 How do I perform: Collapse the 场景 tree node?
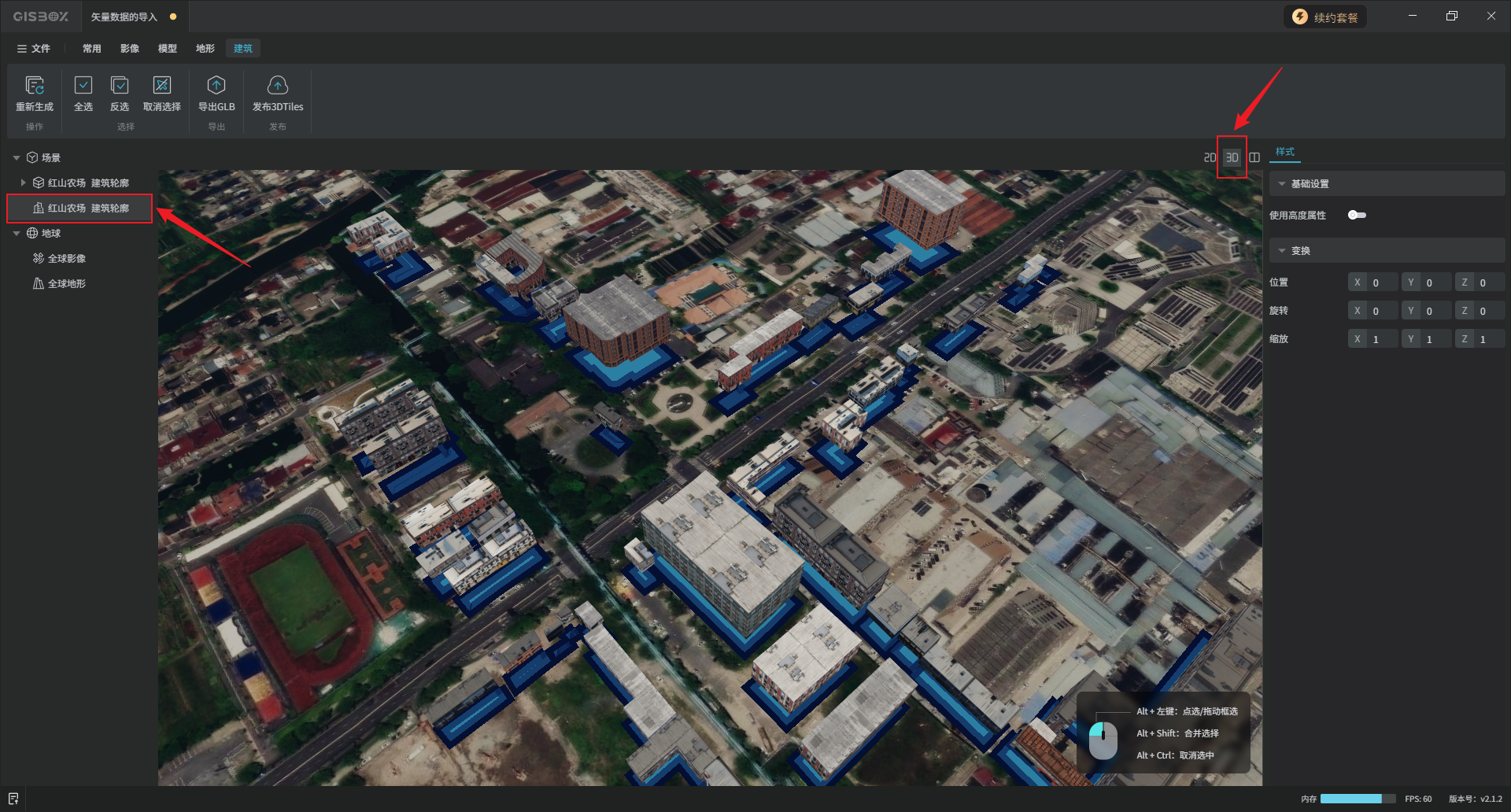pyautogui.click(x=17, y=158)
